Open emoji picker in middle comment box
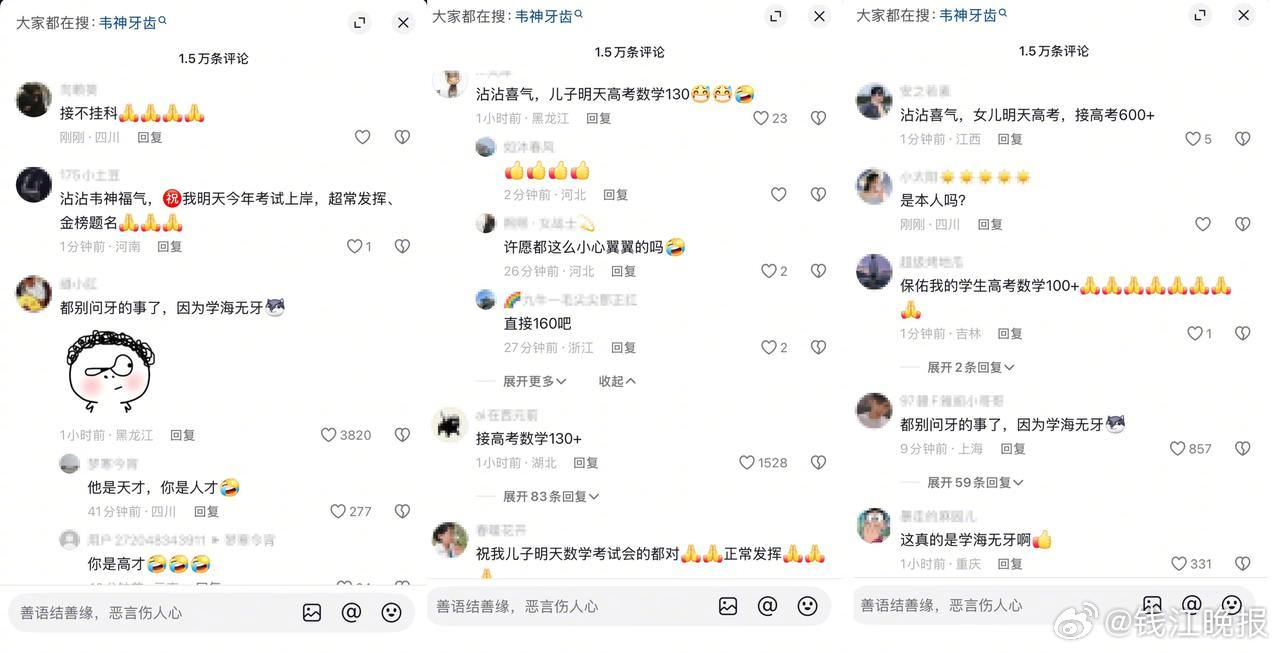This screenshot has width=1280, height=653. click(x=807, y=606)
